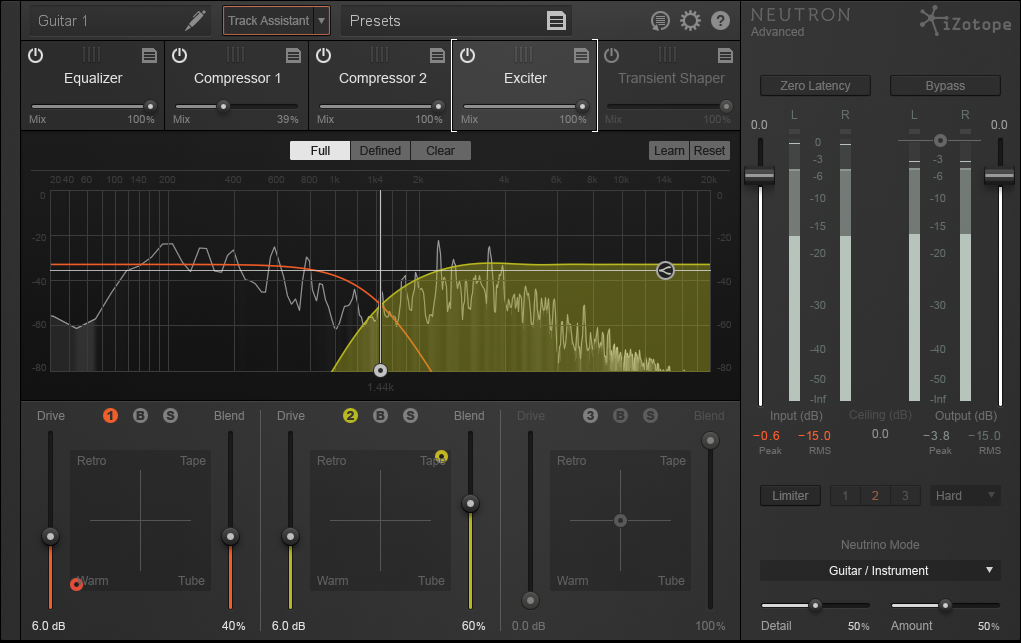Select band 1 button in exciter

pos(110,416)
